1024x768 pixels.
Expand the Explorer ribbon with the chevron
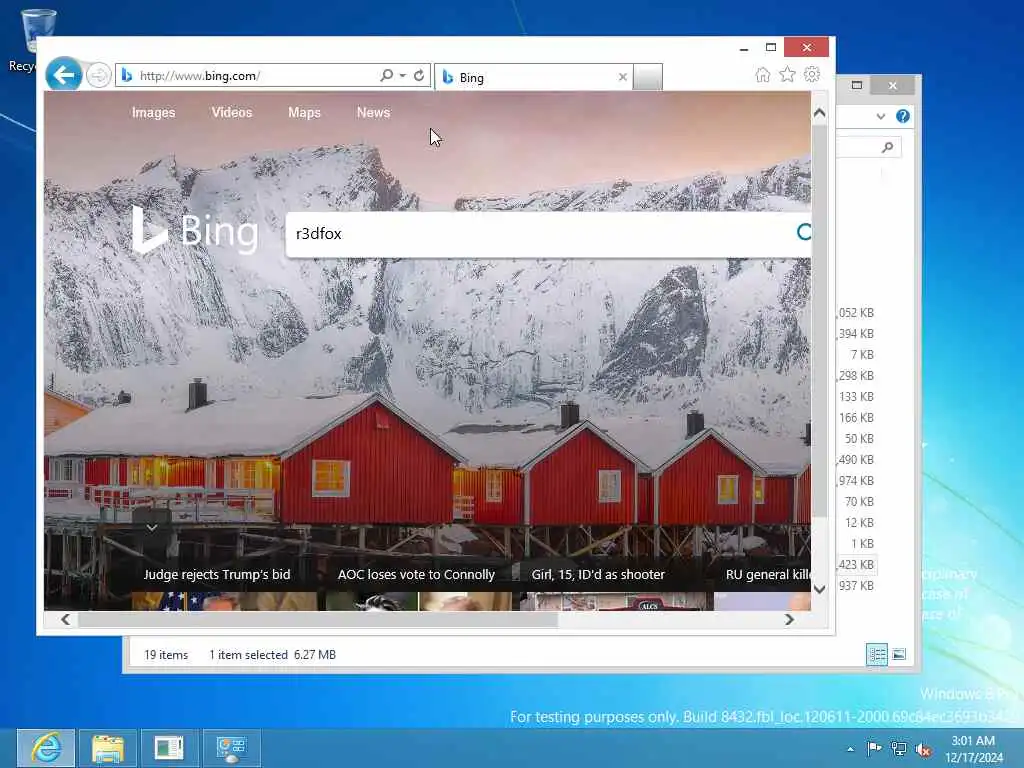coord(880,116)
